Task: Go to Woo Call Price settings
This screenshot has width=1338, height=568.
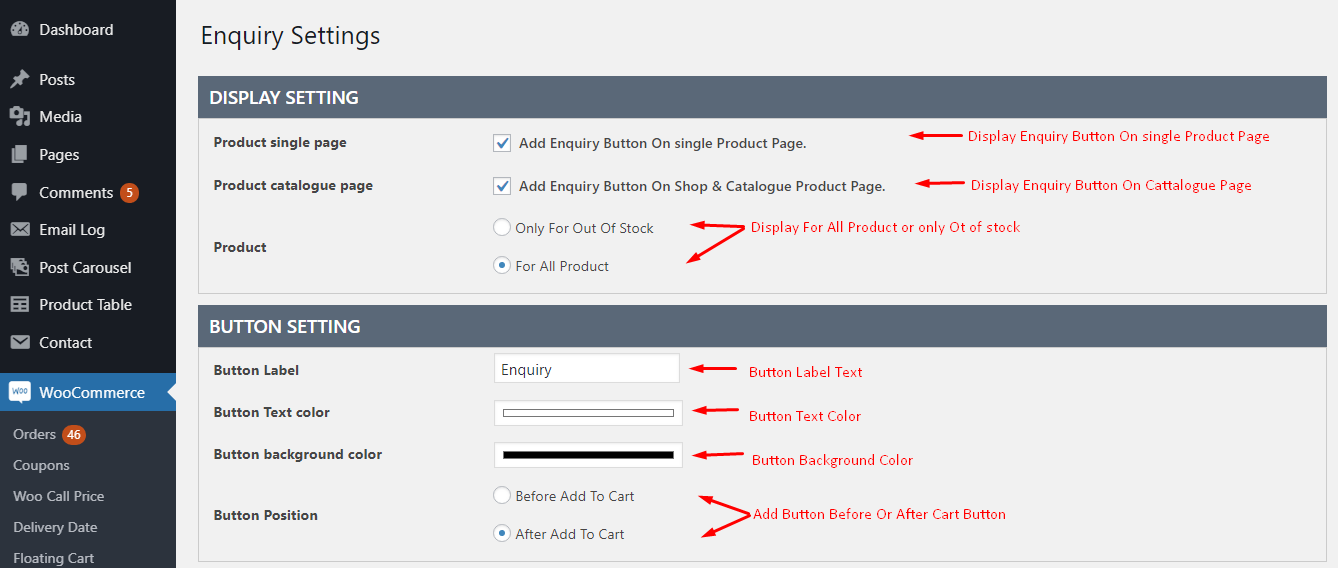Action: pyautogui.click(x=58, y=496)
